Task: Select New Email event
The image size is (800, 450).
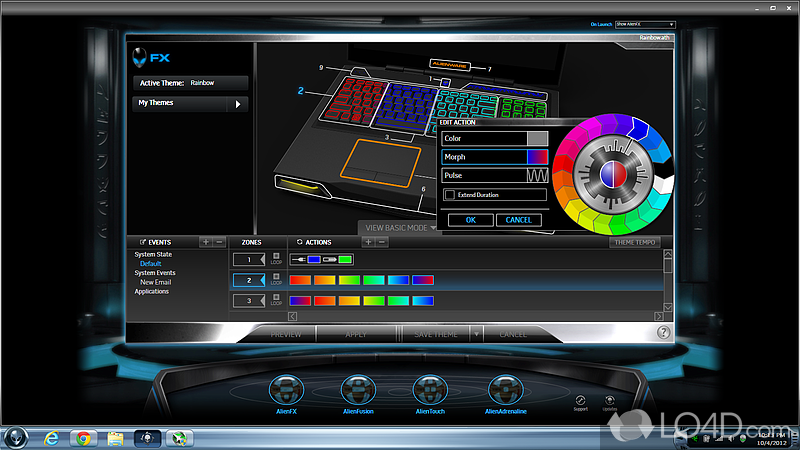Action: pos(156,282)
